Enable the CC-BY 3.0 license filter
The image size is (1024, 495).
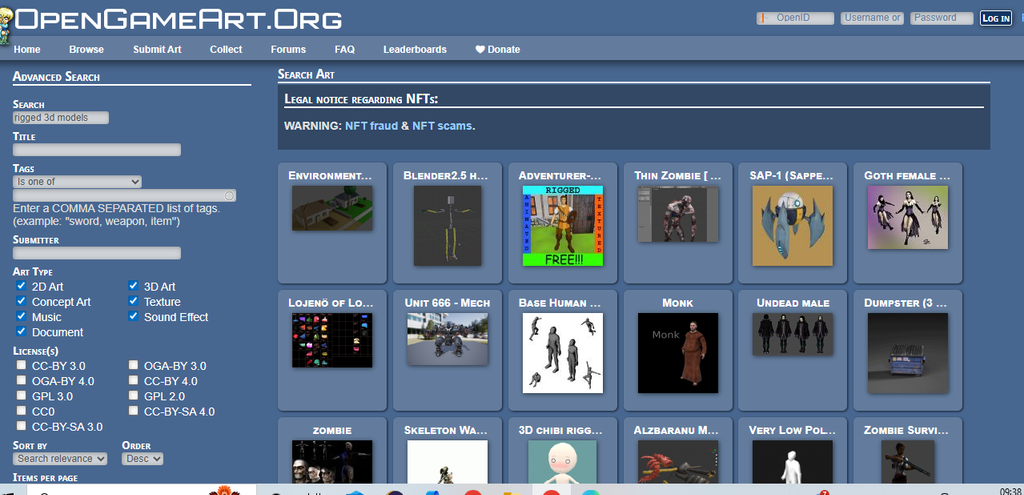(x=21, y=365)
